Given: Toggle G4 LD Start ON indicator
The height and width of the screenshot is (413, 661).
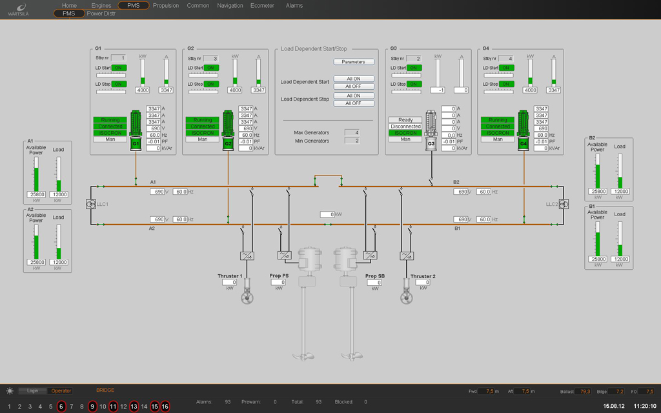Looking at the screenshot, I should coord(504,67).
